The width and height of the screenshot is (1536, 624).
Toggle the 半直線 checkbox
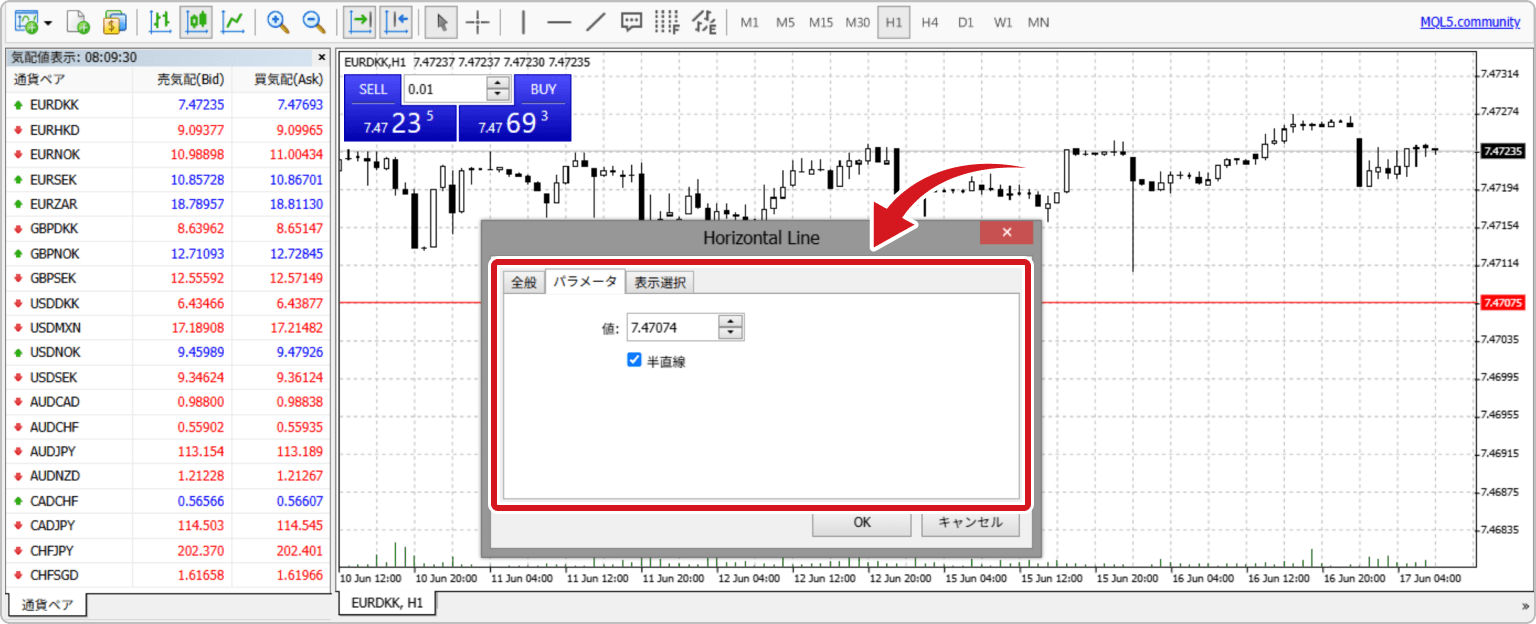(x=634, y=360)
